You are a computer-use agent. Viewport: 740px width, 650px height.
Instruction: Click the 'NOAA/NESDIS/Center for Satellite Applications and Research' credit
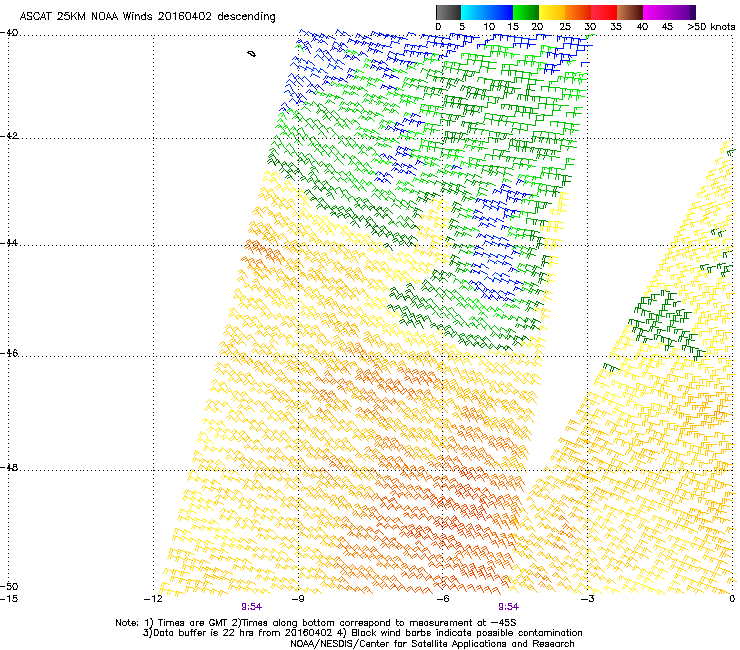[x=432, y=644]
